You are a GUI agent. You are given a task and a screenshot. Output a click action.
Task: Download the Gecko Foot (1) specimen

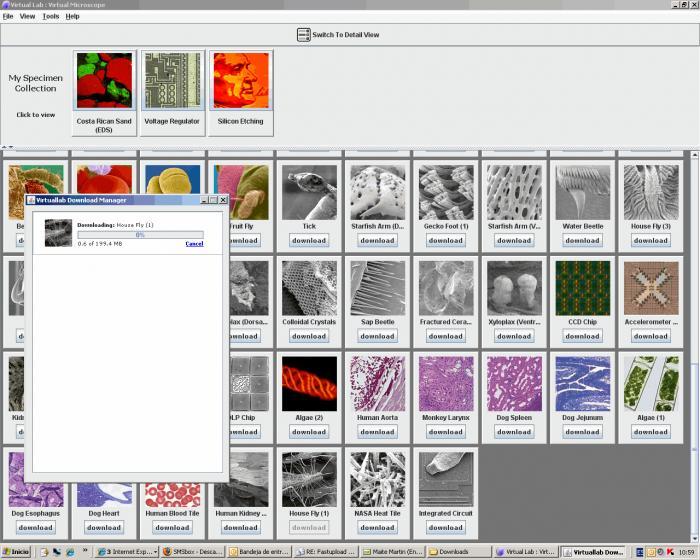pyautogui.click(x=446, y=240)
